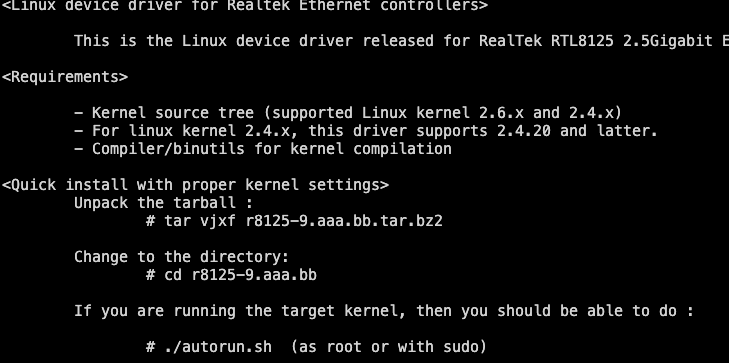
Task: Click the "Kernel source tree" requirement line
Action: (348, 113)
